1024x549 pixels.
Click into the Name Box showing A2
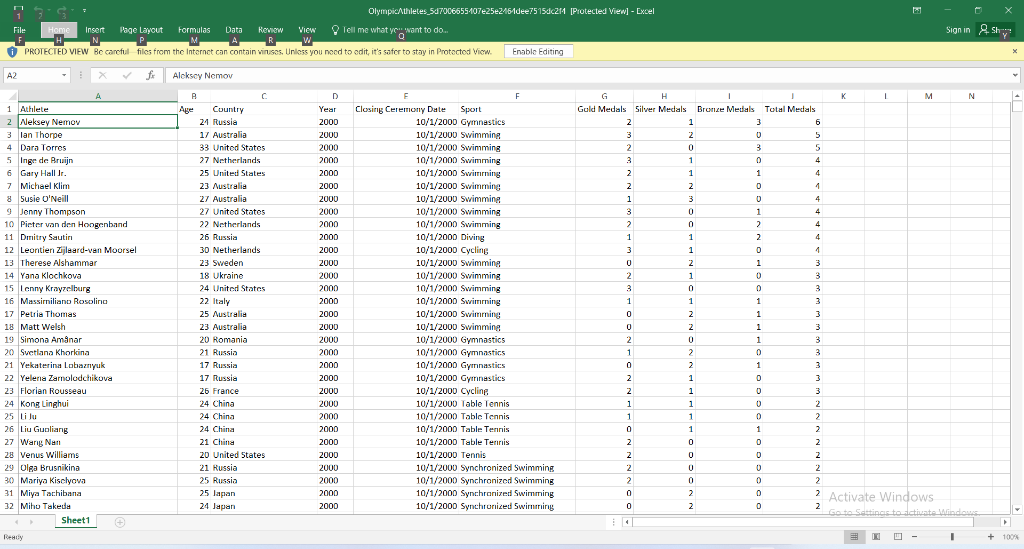pyautogui.click(x=31, y=76)
